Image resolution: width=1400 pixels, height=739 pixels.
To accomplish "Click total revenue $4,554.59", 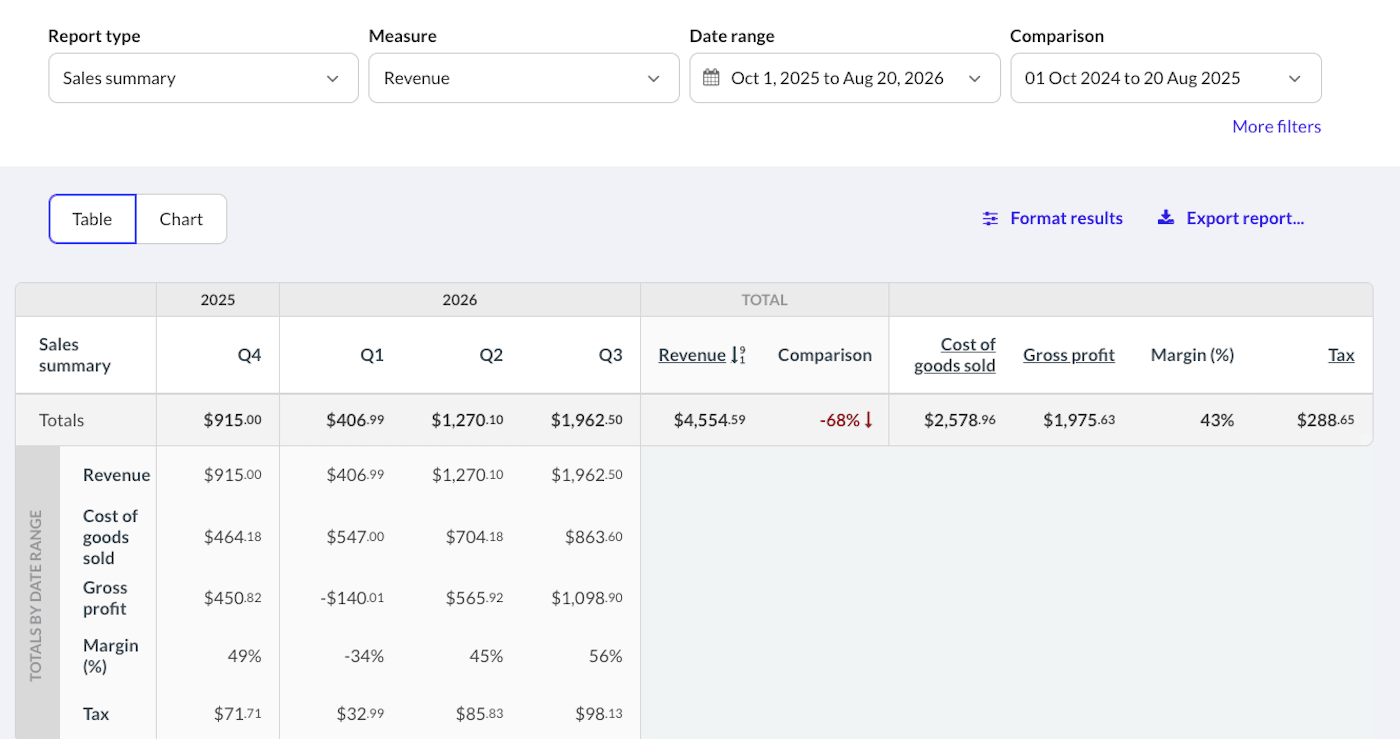I will [x=710, y=420].
